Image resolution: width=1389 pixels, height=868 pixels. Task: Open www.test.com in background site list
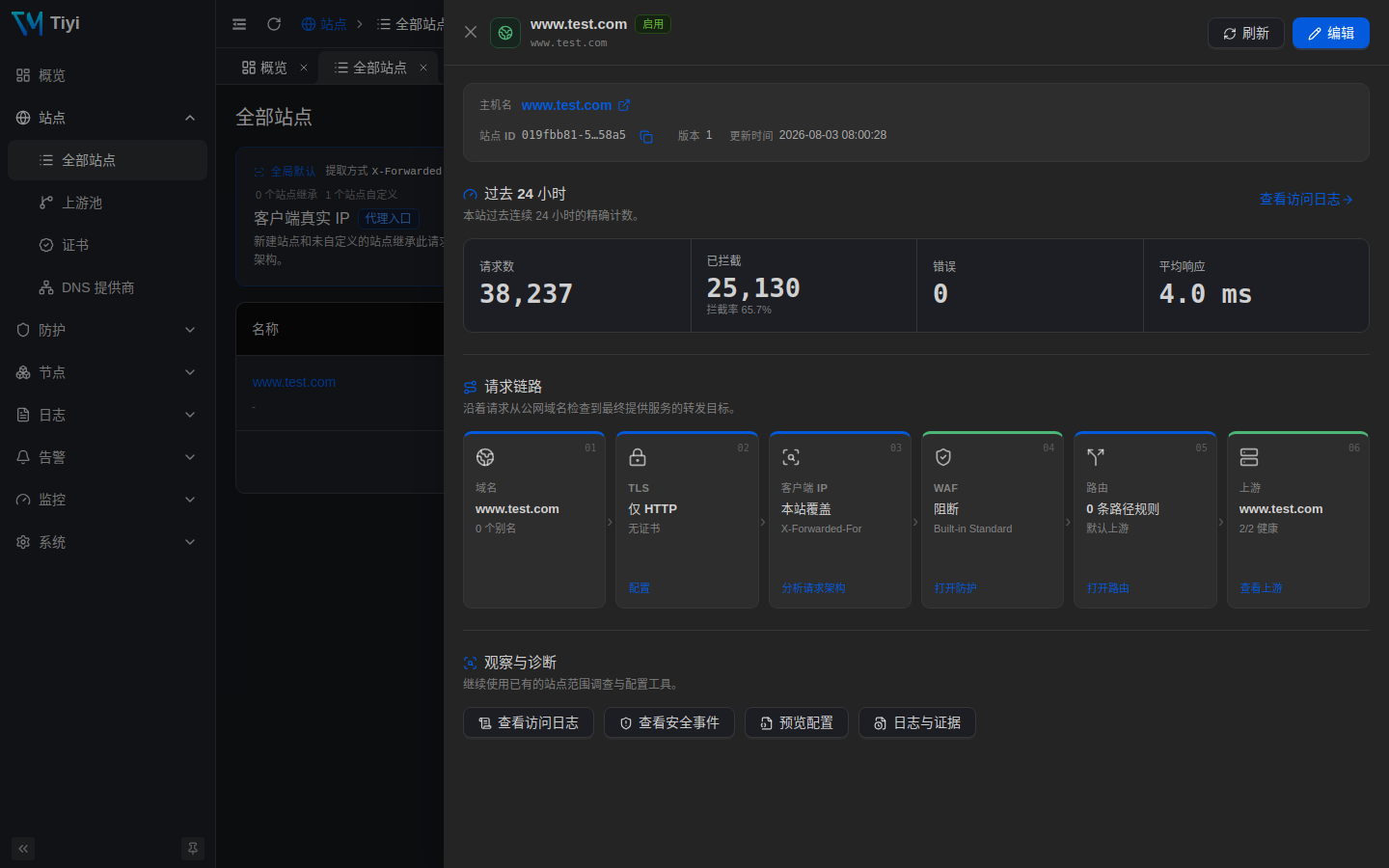point(294,382)
